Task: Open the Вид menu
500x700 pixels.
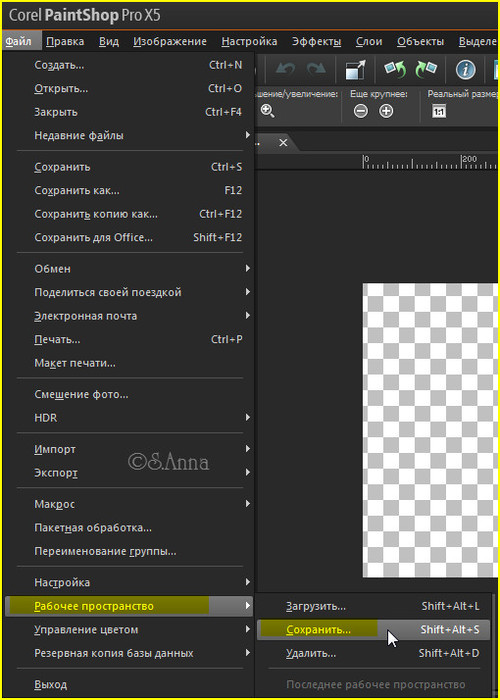Action: [x=109, y=42]
